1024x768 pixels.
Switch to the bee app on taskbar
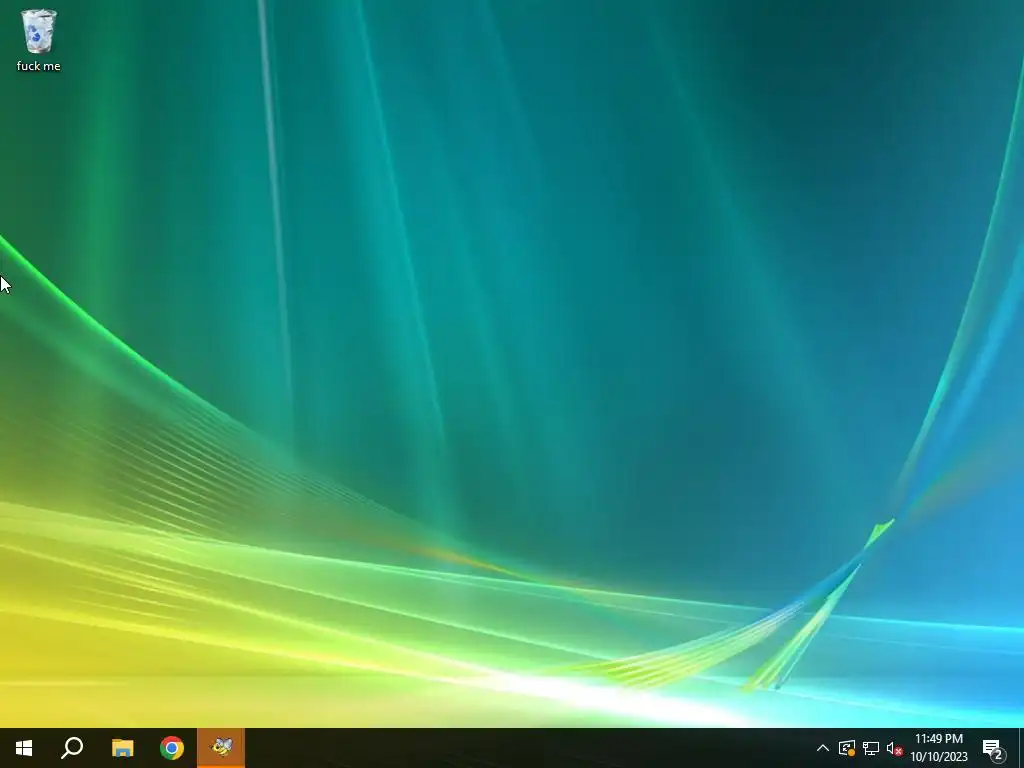point(221,748)
